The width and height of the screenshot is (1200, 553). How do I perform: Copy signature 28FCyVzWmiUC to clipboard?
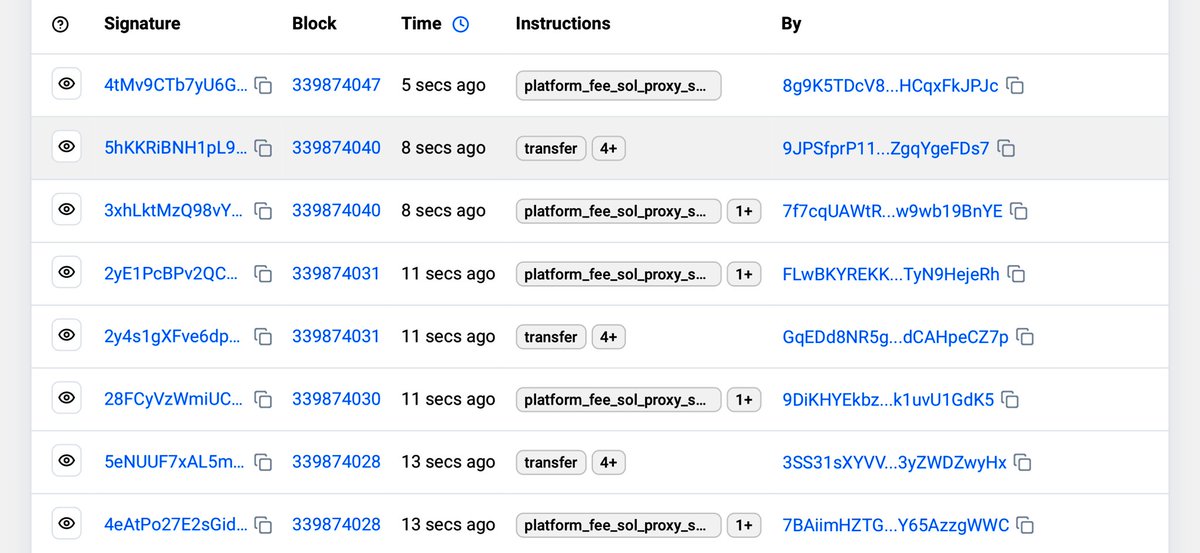263,400
